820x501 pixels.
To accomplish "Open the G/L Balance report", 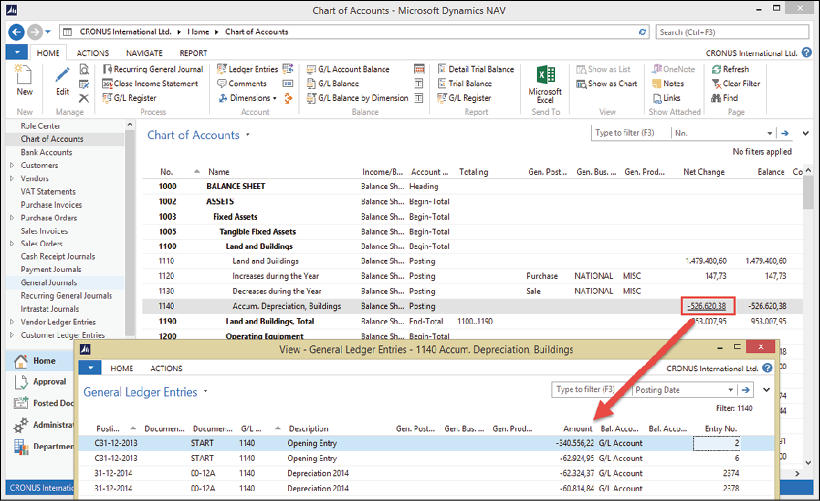I will tap(333, 83).
